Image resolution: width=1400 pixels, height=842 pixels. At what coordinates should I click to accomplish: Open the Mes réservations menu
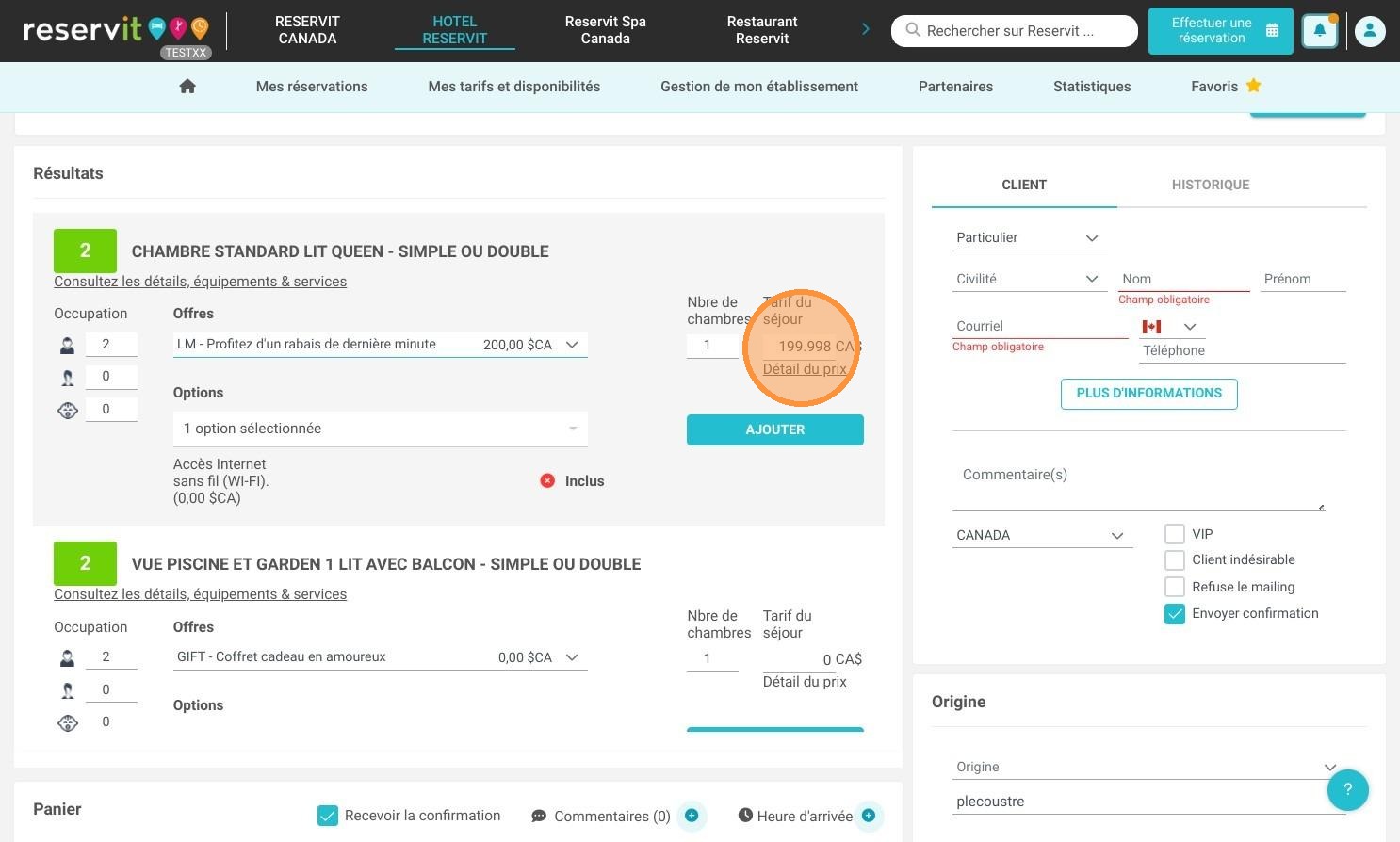(x=312, y=87)
